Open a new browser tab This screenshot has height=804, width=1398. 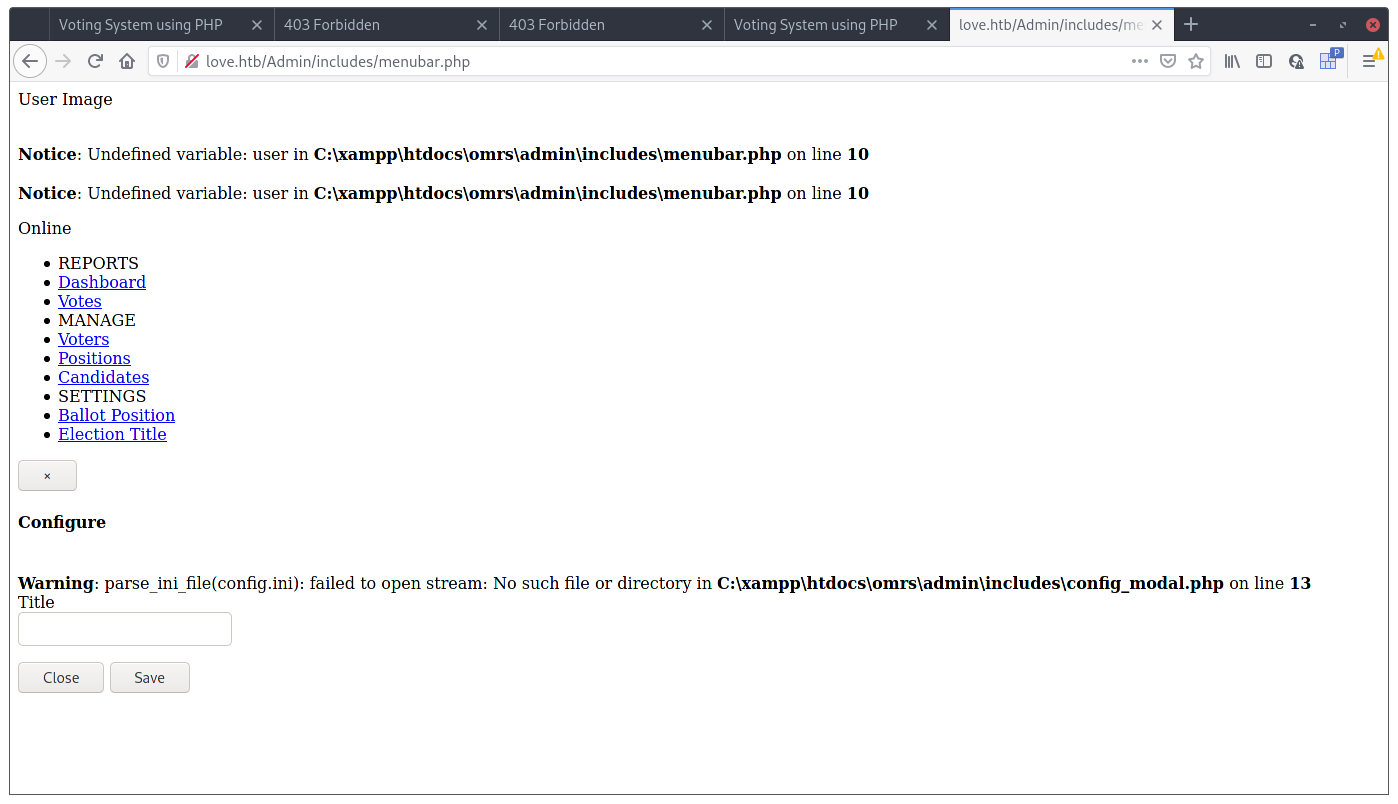click(1191, 24)
